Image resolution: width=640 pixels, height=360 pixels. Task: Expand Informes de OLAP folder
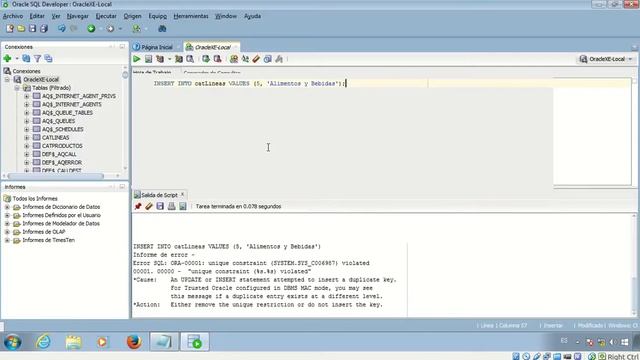(x=7, y=232)
